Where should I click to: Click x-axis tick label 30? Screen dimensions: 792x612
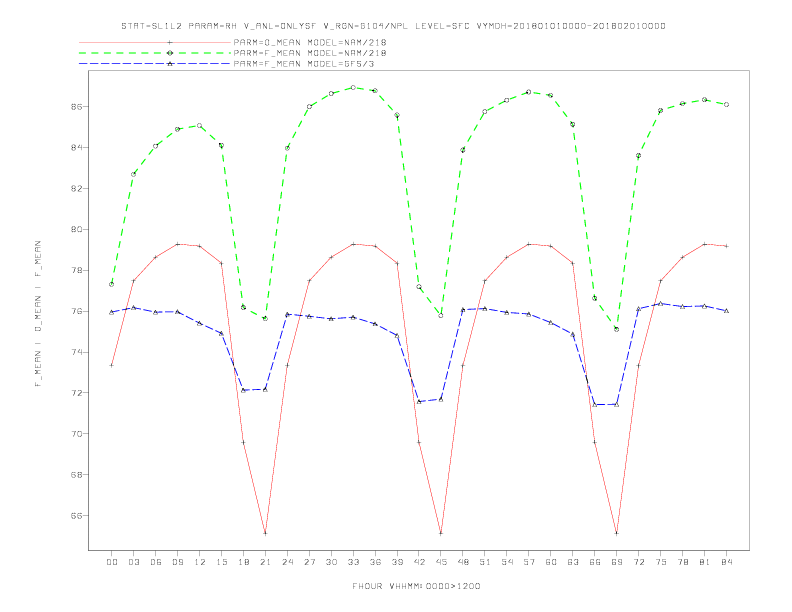coord(331,562)
